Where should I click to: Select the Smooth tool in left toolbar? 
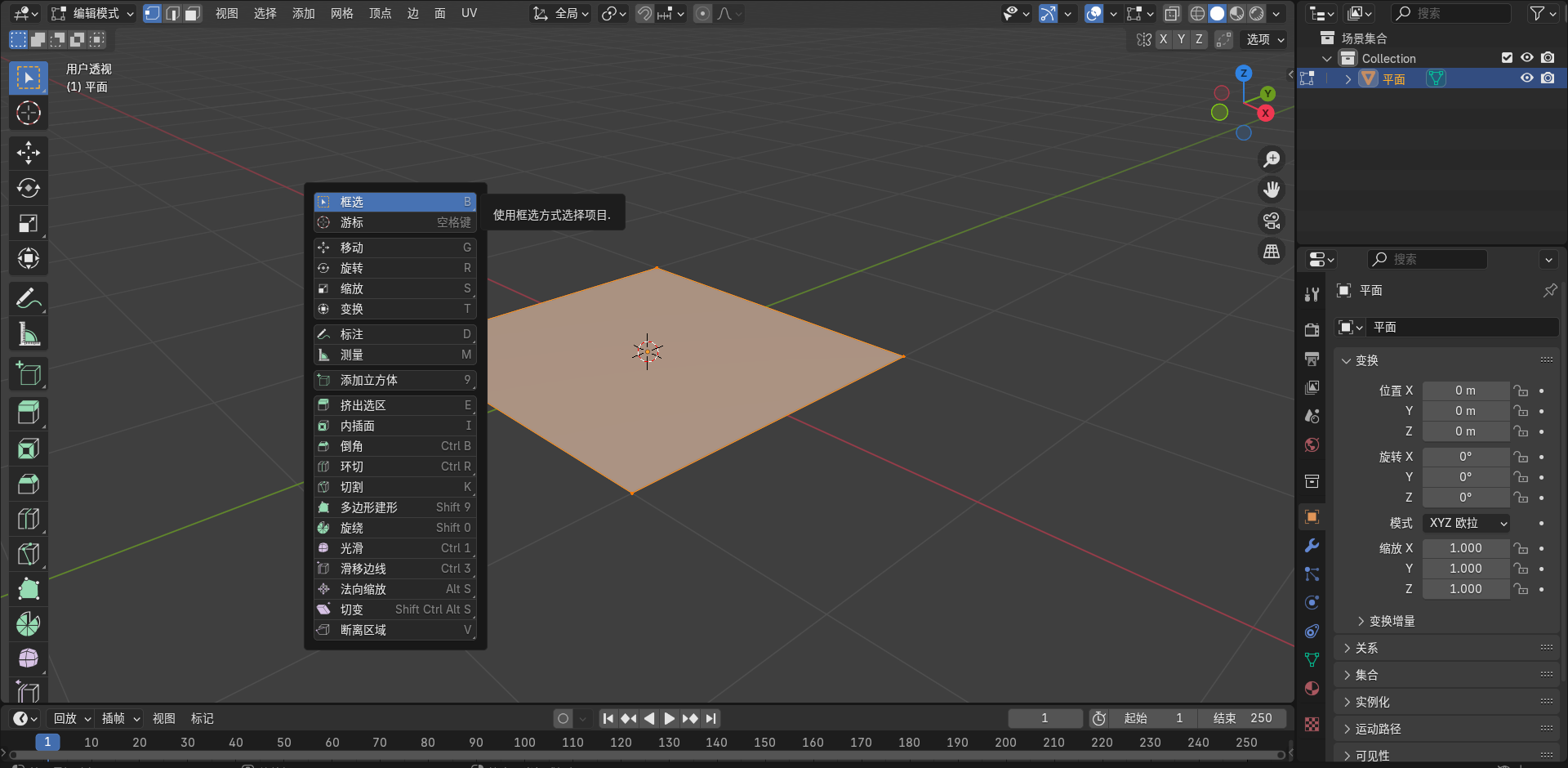coord(29,659)
